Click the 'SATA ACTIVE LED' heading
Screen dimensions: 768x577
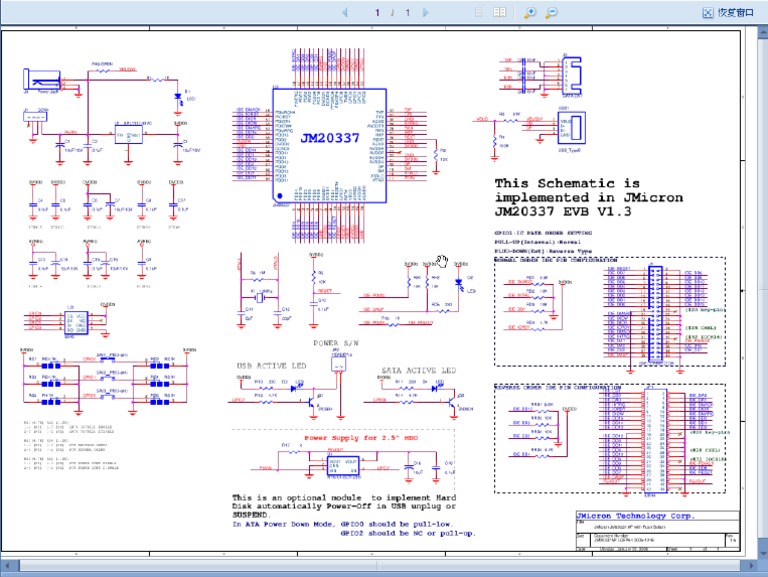pos(418,370)
